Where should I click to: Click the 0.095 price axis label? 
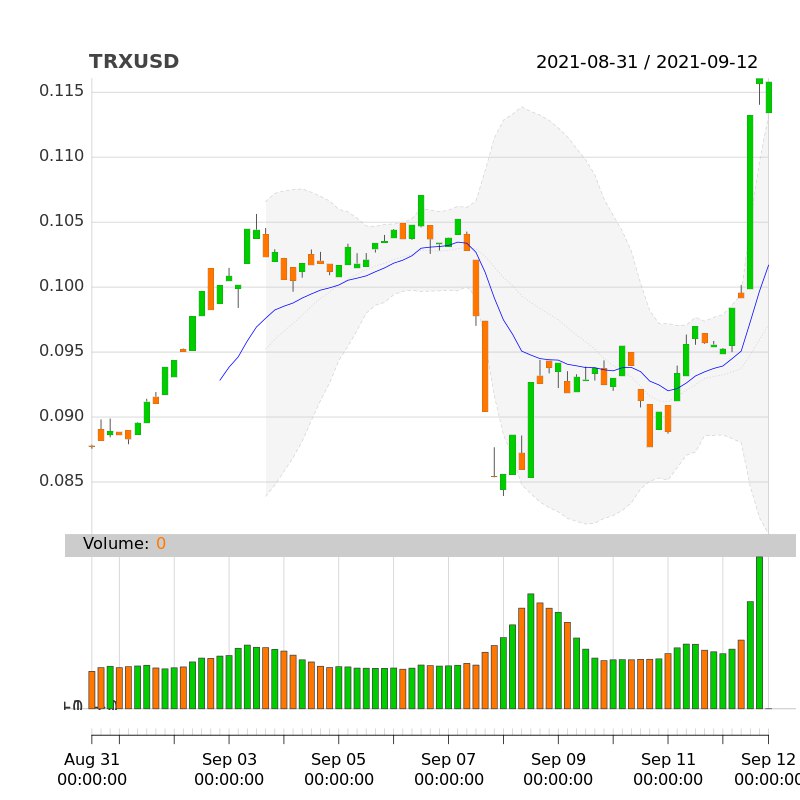pos(61,351)
